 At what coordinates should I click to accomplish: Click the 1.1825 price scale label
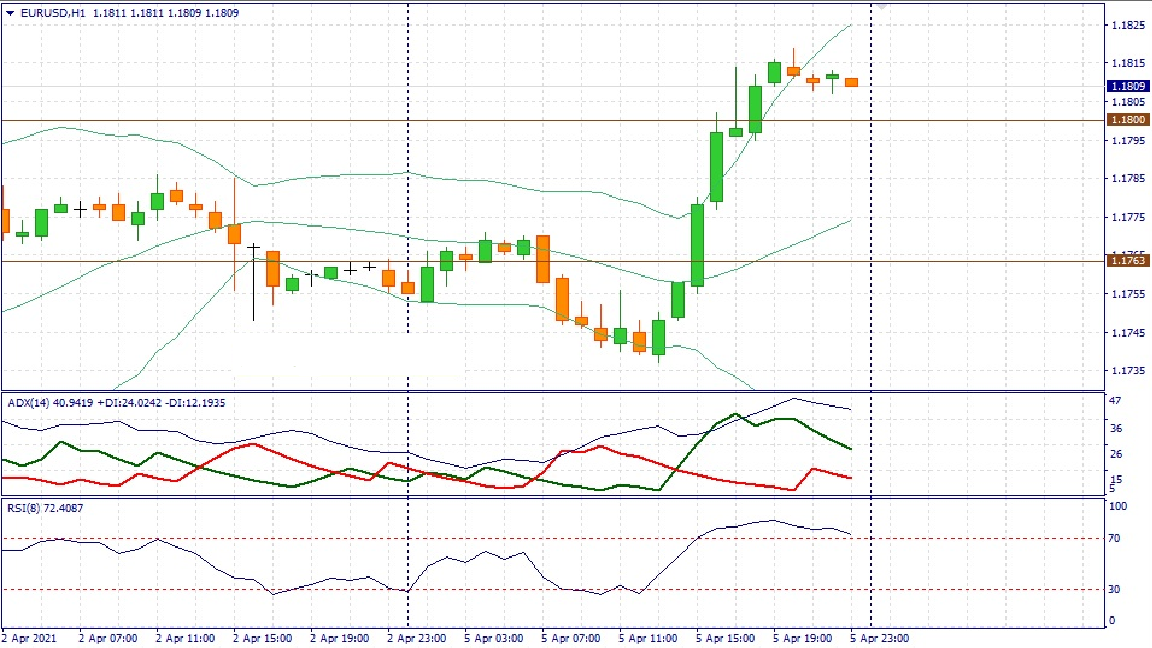[x=1126, y=24]
